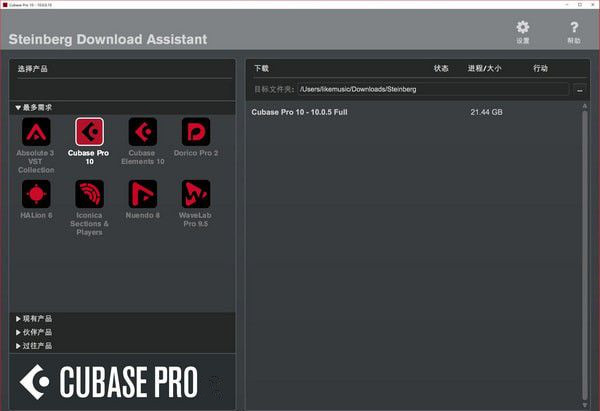The image size is (600, 411).
Task: Select the Cubase Pro 10 product icon
Action: point(89,132)
